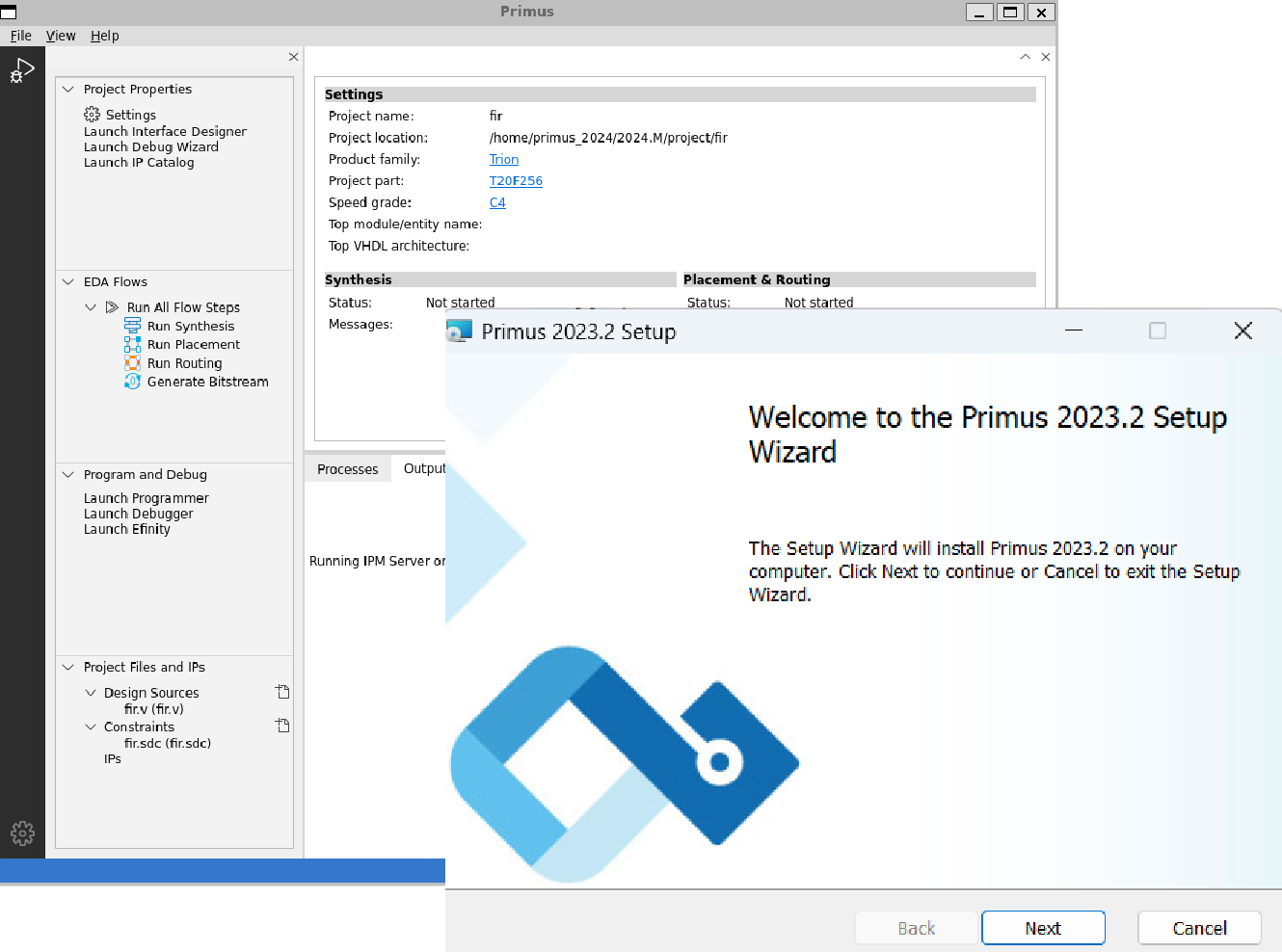
Task: Click the Generate Bitstream icon
Action: point(132,382)
